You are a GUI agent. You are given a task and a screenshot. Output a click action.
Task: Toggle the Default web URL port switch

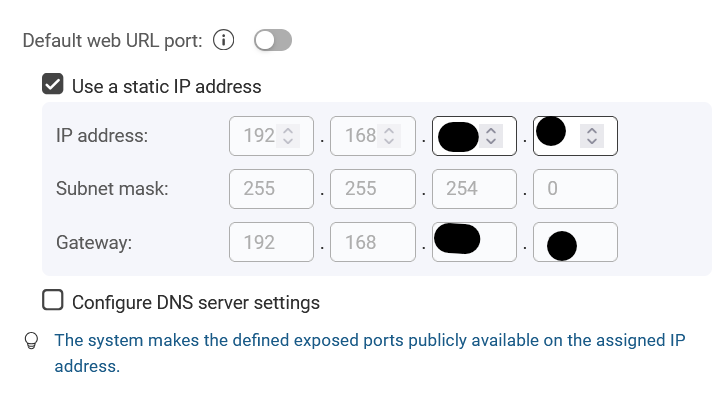click(x=272, y=41)
